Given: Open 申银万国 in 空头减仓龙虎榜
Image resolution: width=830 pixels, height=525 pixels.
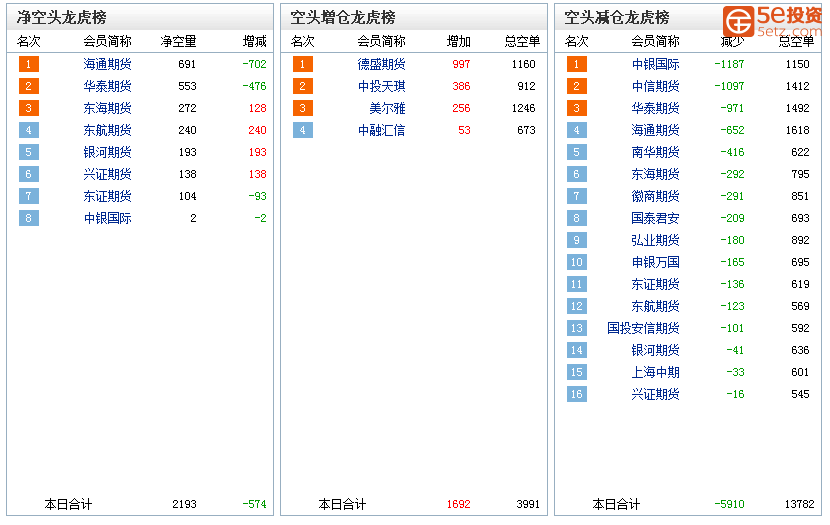Looking at the screenshot, I should click(655, 262).
